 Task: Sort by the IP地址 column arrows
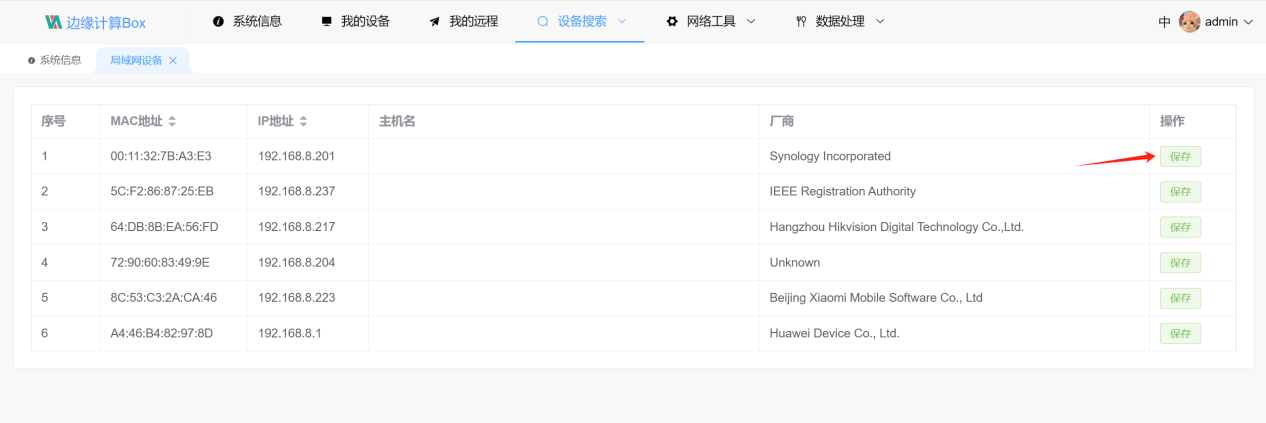click(303, 121)
